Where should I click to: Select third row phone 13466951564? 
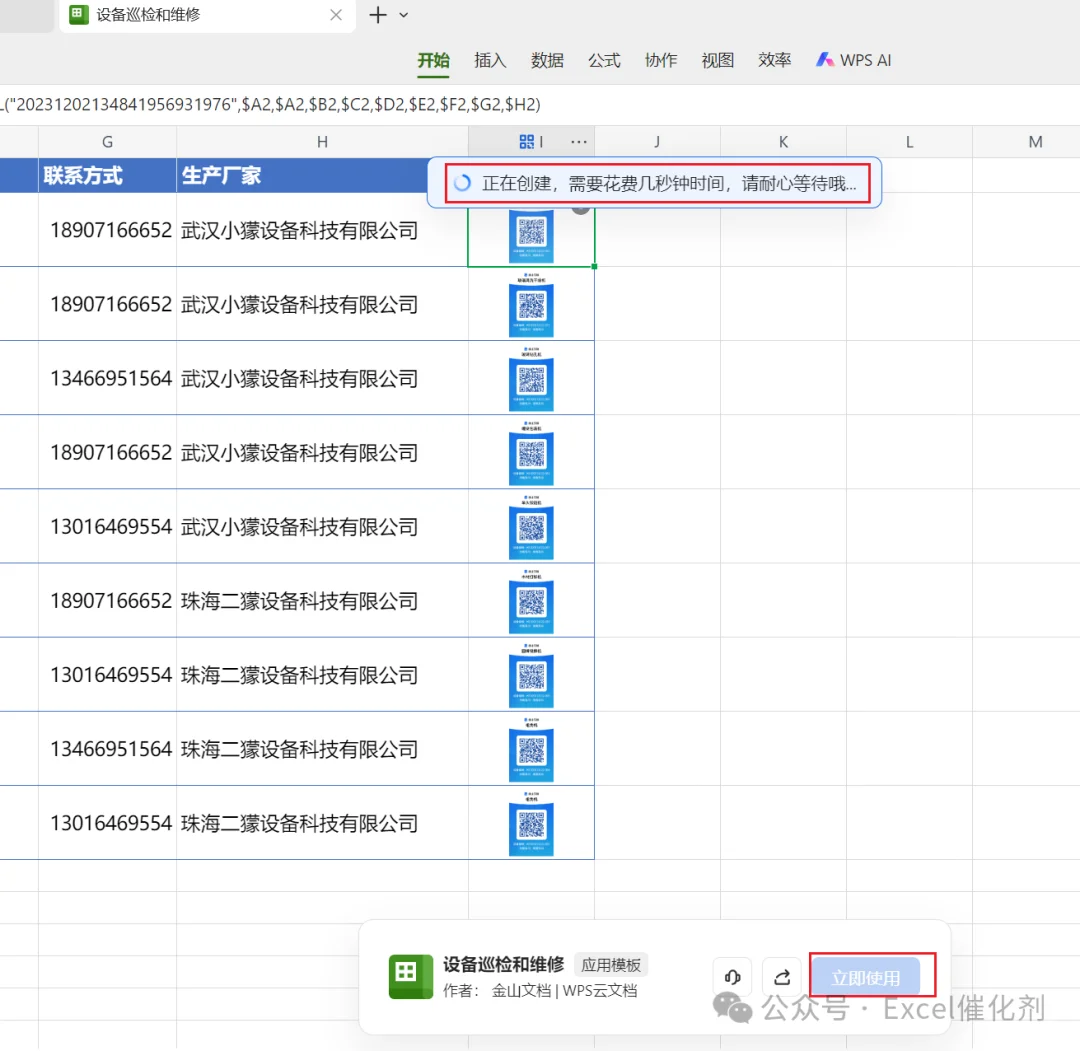point(107,378)
